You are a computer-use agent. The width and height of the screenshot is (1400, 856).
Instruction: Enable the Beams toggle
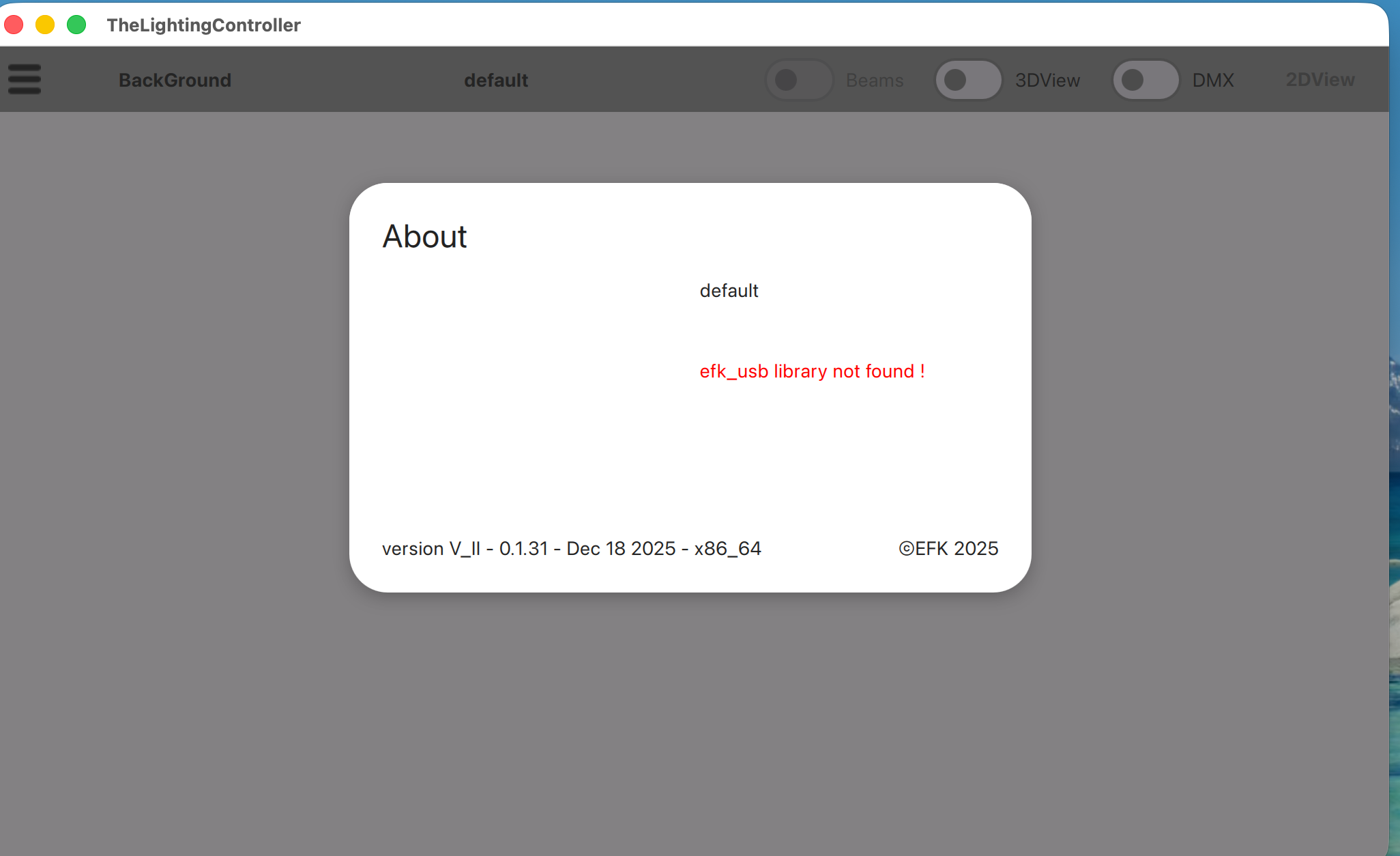point(799,79)
